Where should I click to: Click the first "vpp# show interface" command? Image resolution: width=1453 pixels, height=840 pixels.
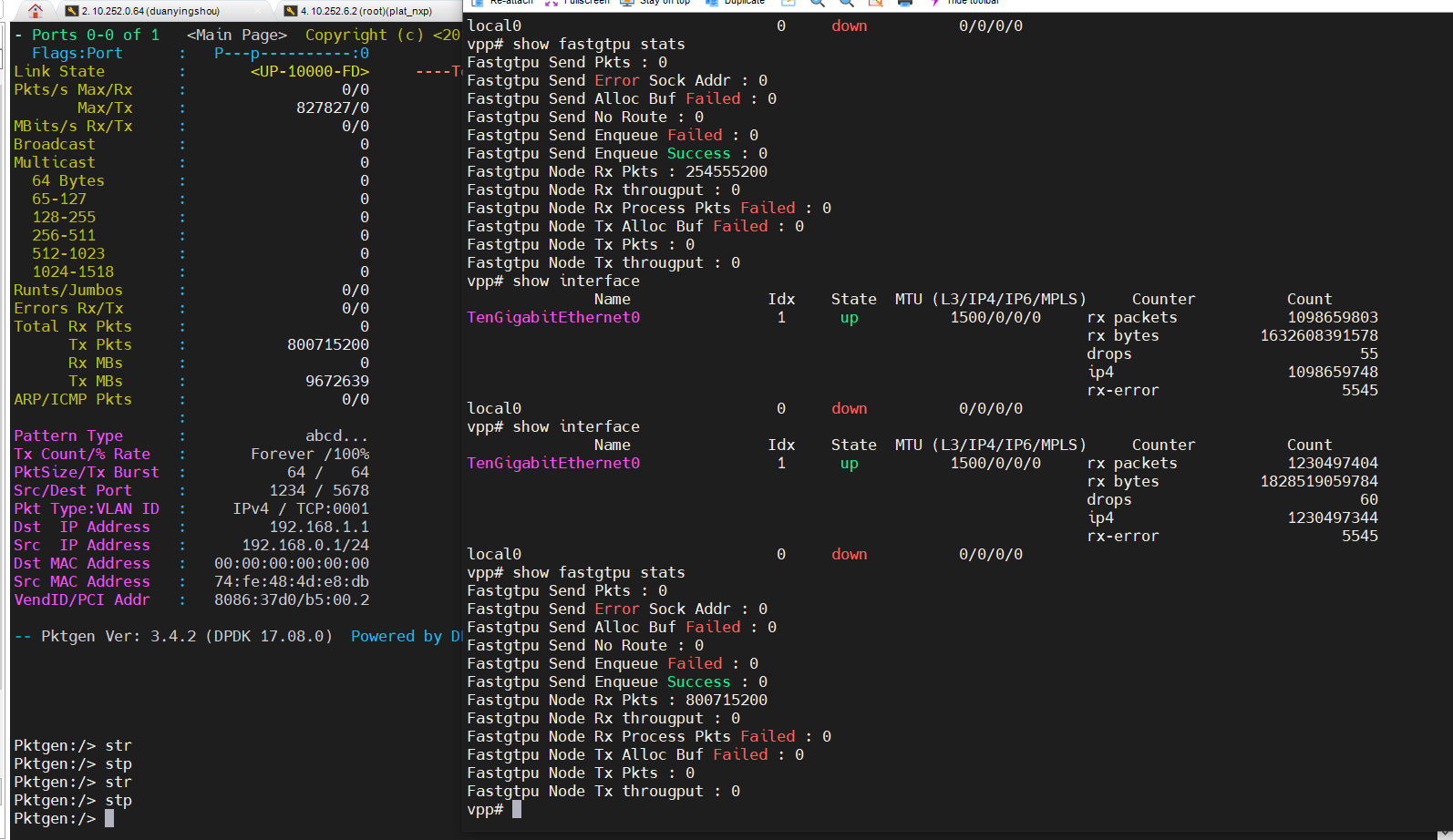tap(553, 281)
